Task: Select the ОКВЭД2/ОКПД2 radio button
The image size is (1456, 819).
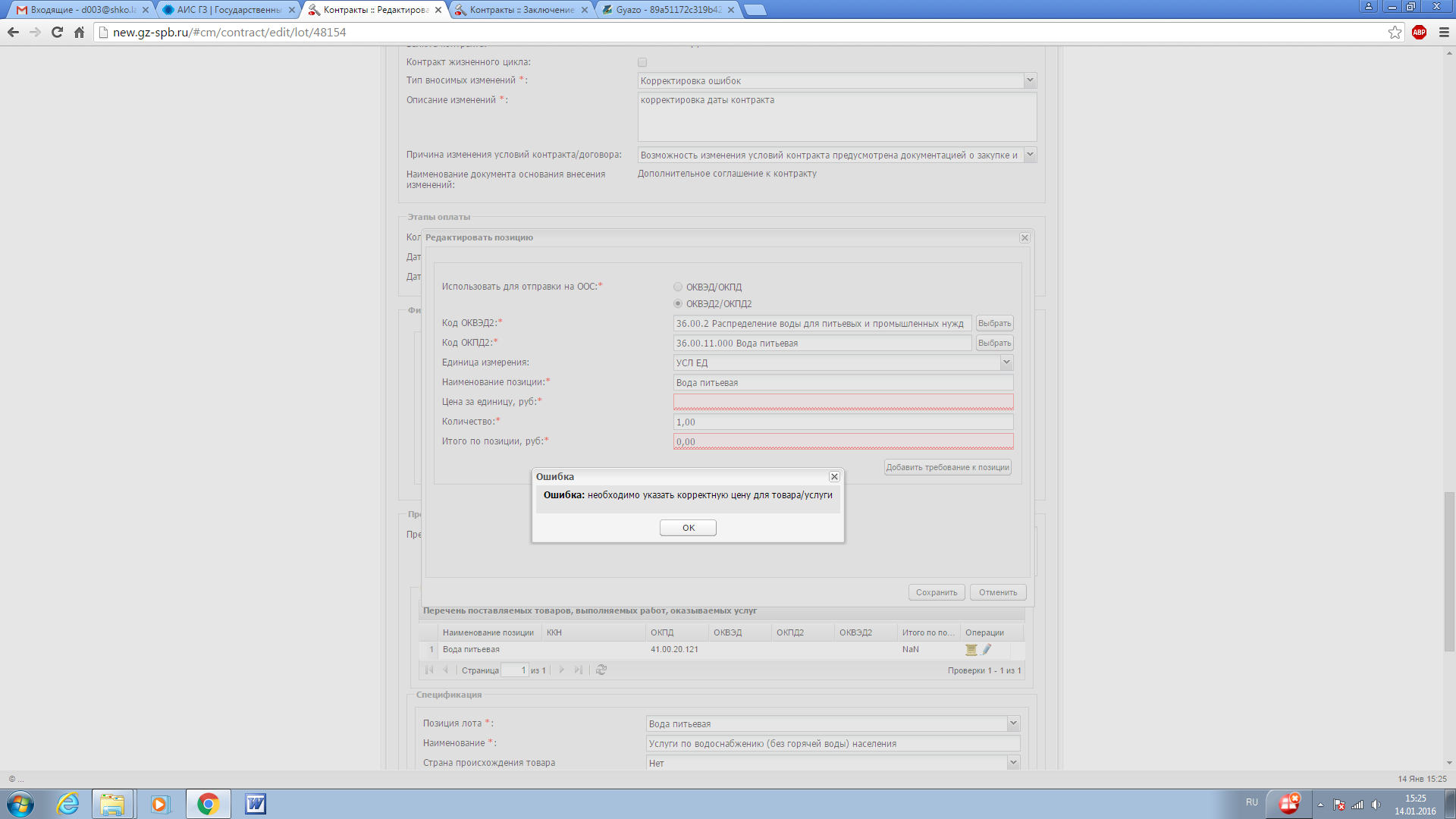Action: click(678, 303)
